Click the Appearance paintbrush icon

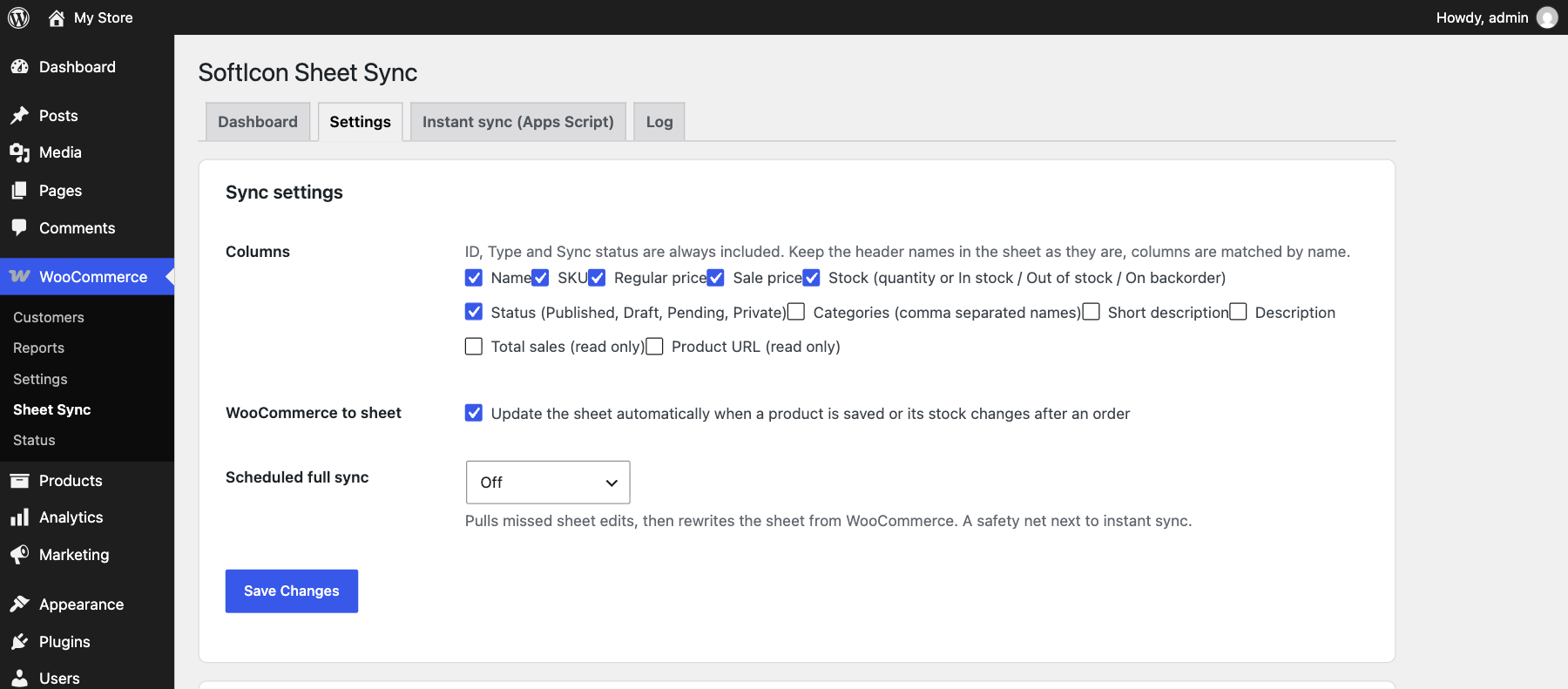19,604
